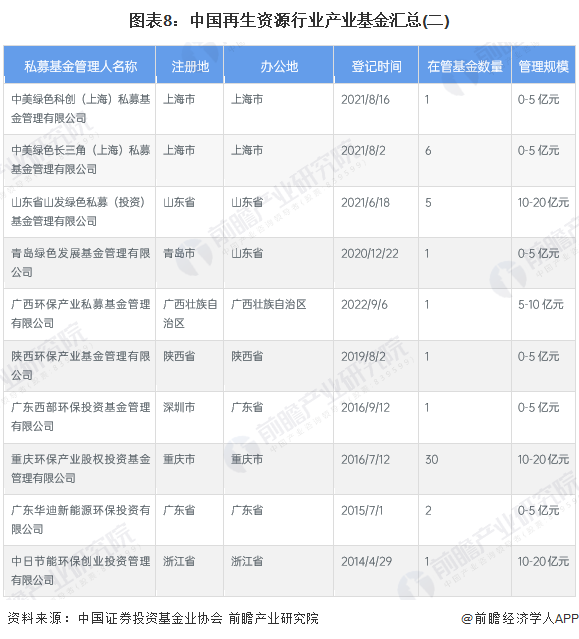Select the 管理规模 column header
The image size is (579, 639).
[543, 66]
